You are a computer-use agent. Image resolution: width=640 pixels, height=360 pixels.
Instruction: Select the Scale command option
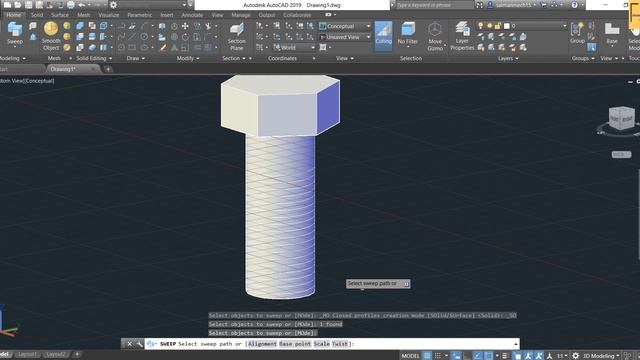(322, 344)
